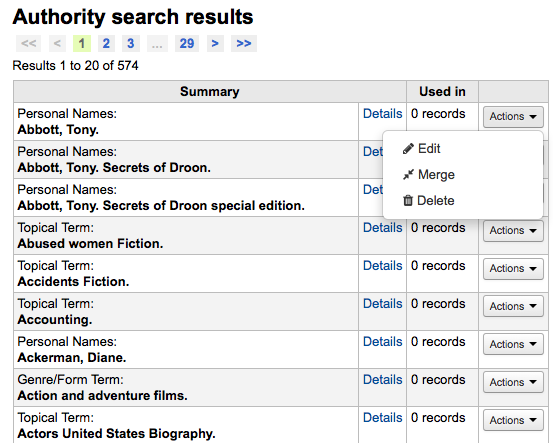
Task: Open Actions dropdown for Abused women Fiction
Action: 513,231
